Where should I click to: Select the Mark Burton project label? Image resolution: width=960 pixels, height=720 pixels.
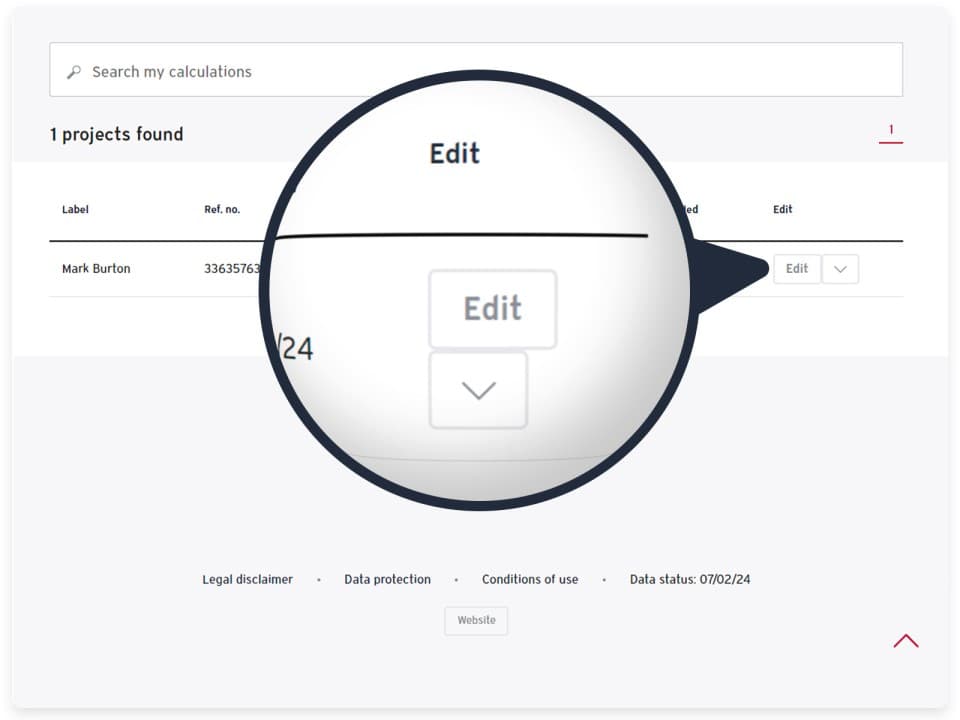click(x=96, y=269)
